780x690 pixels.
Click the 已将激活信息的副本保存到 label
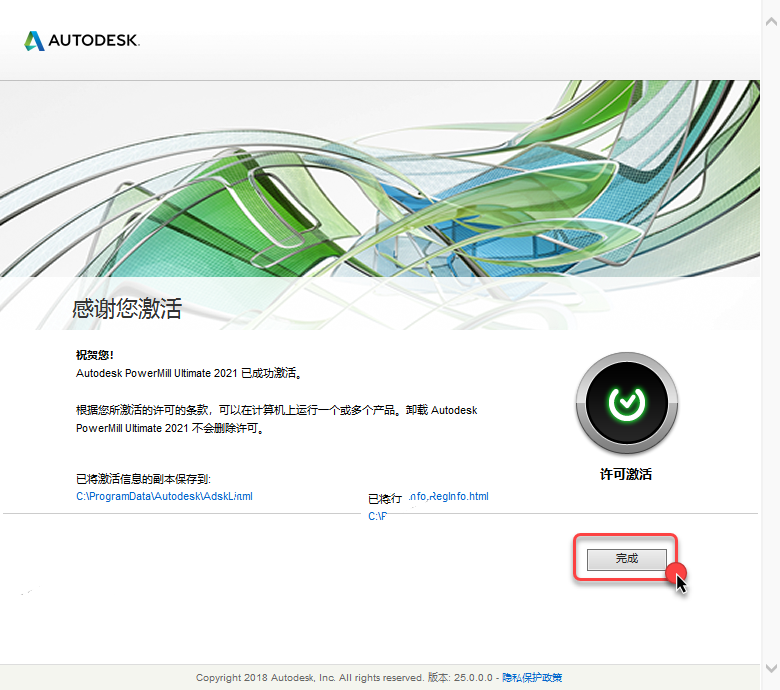coord(143,479)
